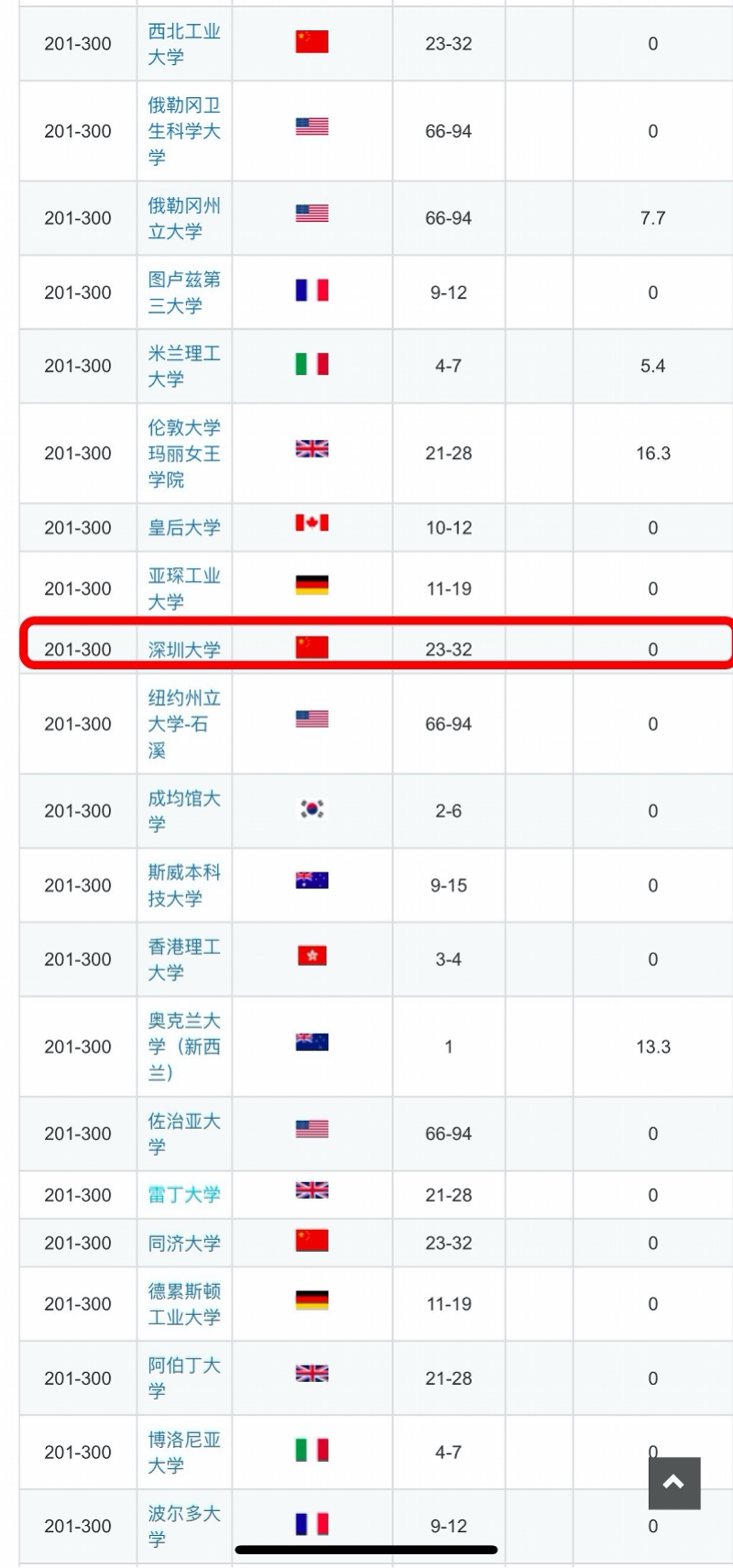Click US flag in 俄勒冈州立大学 row
733x1568 pixels.
(x=312, y=214)
